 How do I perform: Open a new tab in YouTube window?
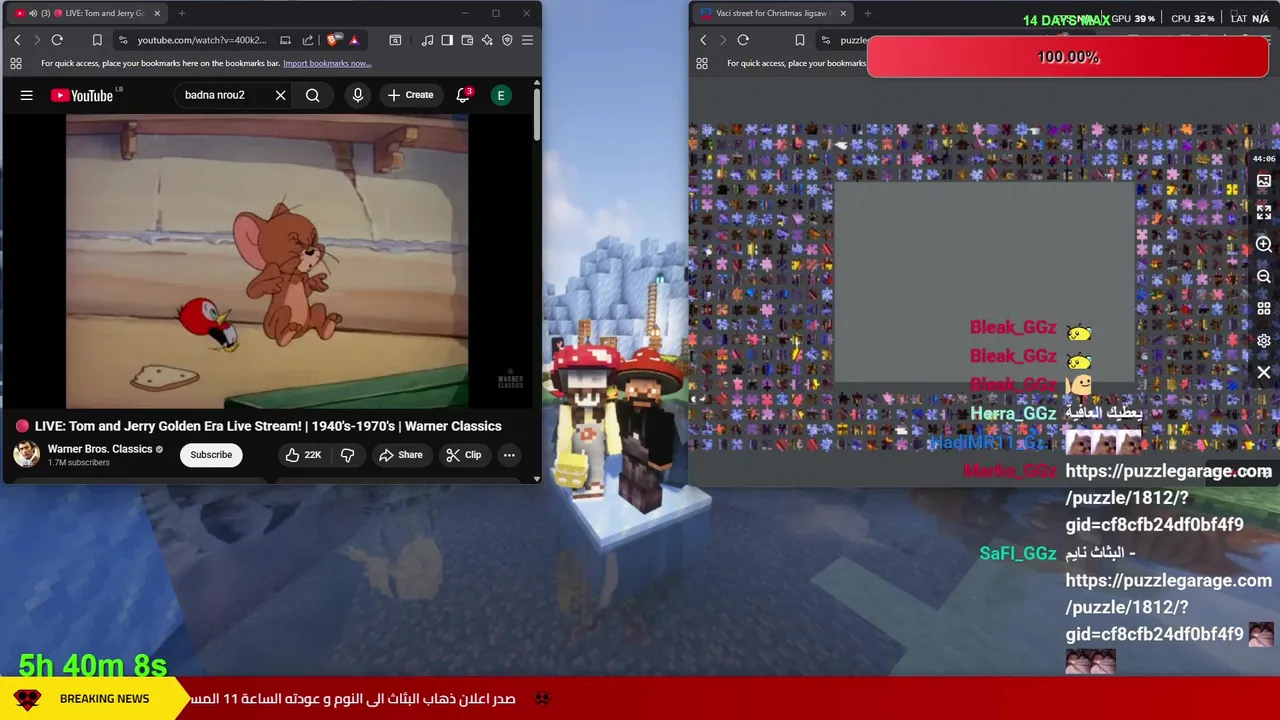tap(182, 13)
